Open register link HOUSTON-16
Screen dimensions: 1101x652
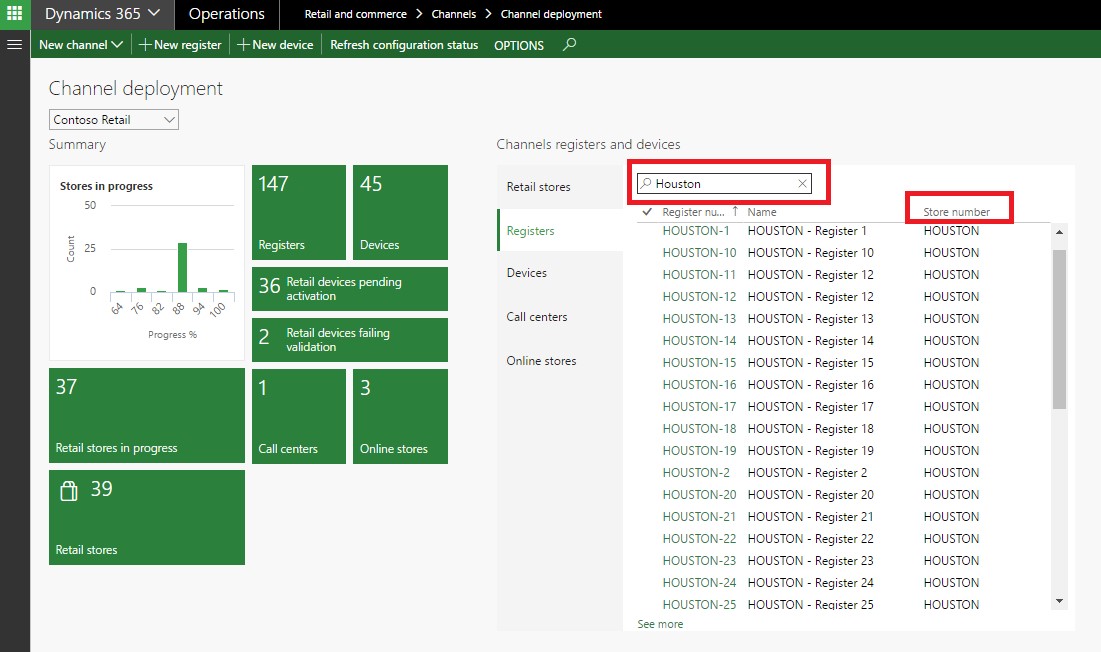point(699,385)
